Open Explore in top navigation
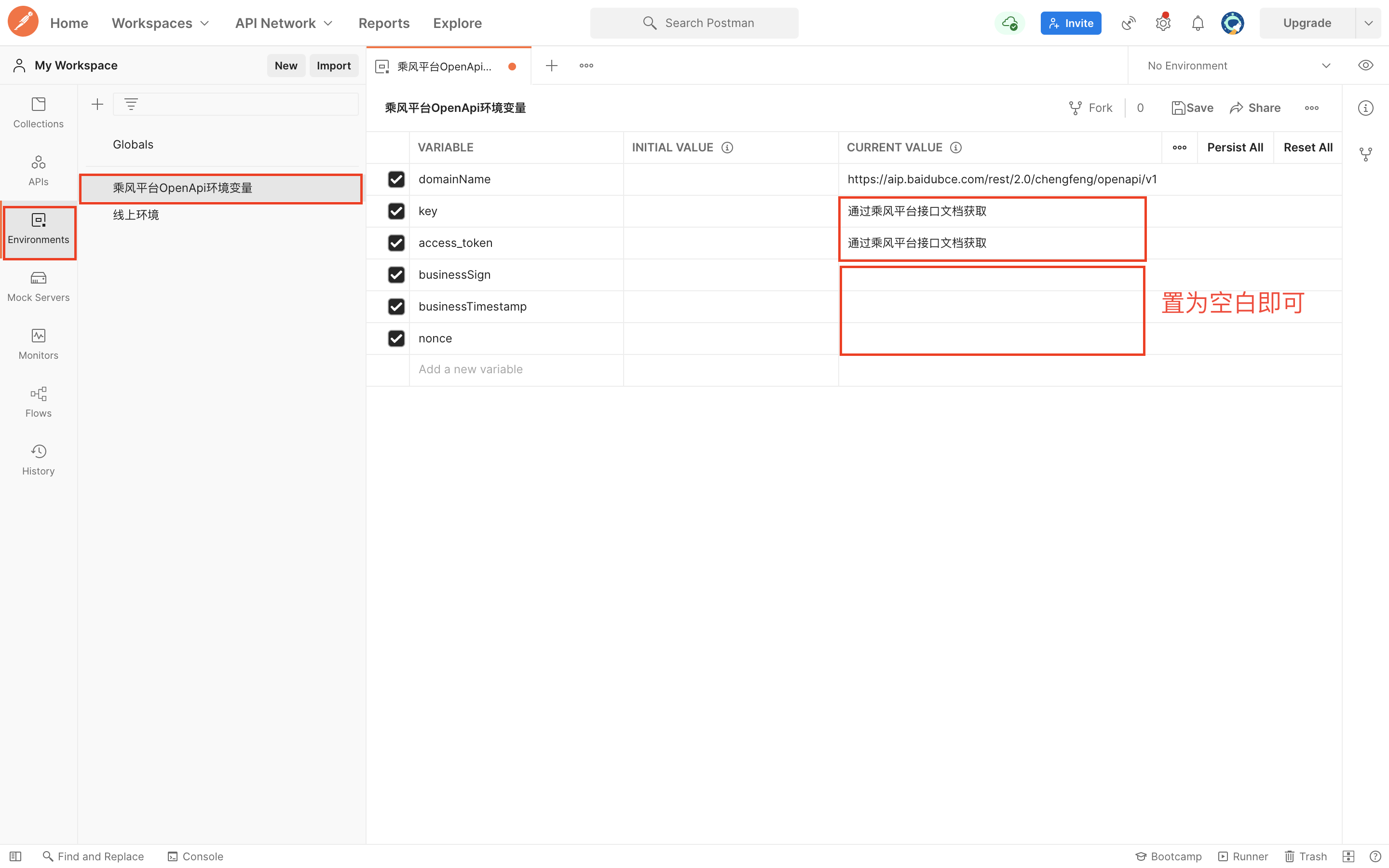 point(457,23)
